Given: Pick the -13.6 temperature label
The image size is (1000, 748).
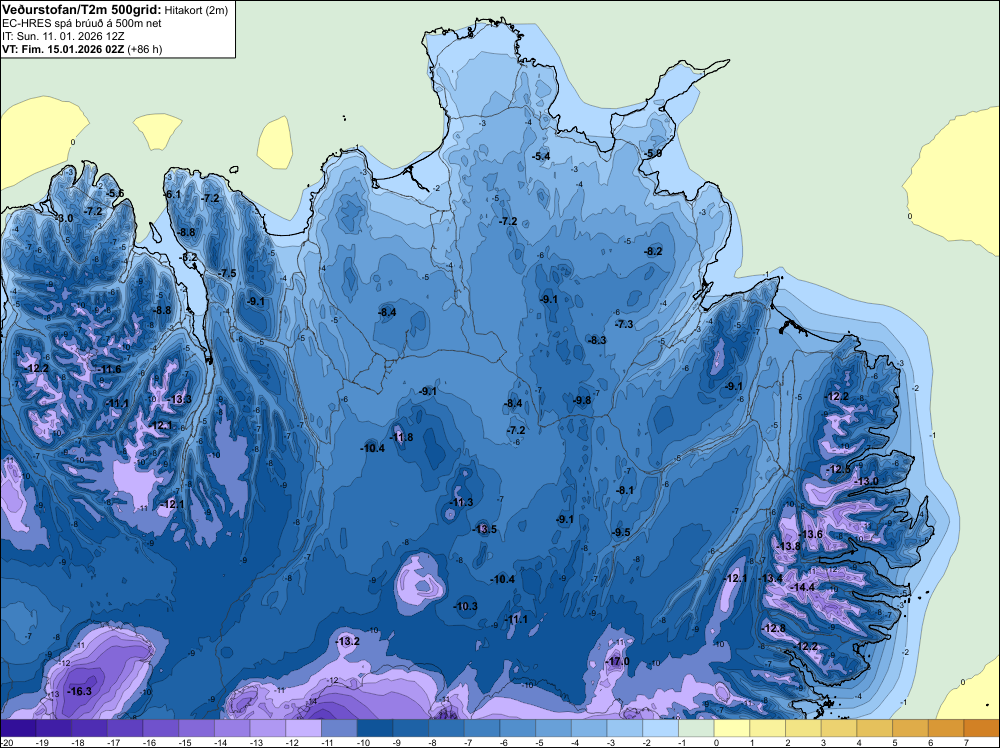Looking at the screenshot, I should pos(811,534).
